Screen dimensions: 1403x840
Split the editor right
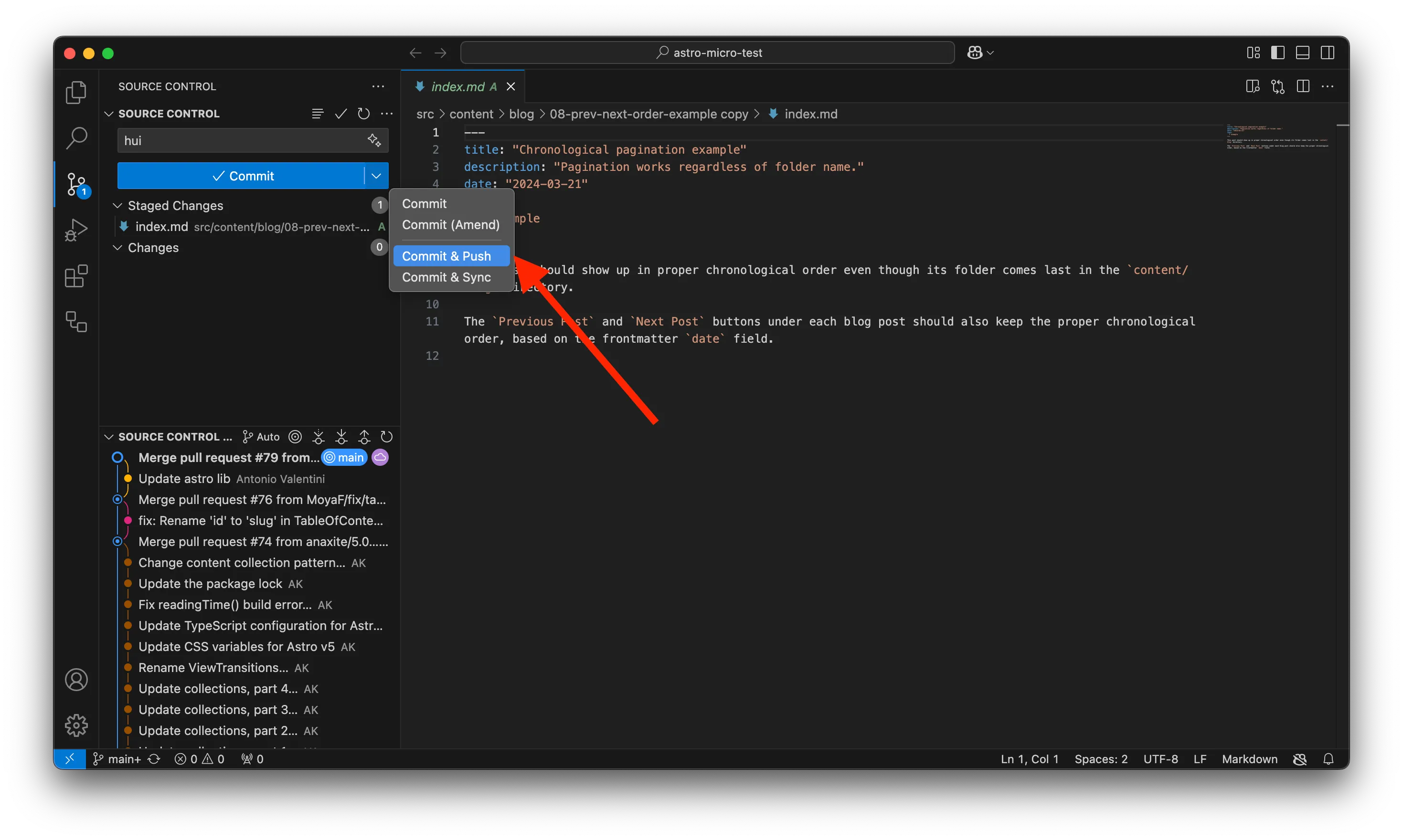(1303, 86)
